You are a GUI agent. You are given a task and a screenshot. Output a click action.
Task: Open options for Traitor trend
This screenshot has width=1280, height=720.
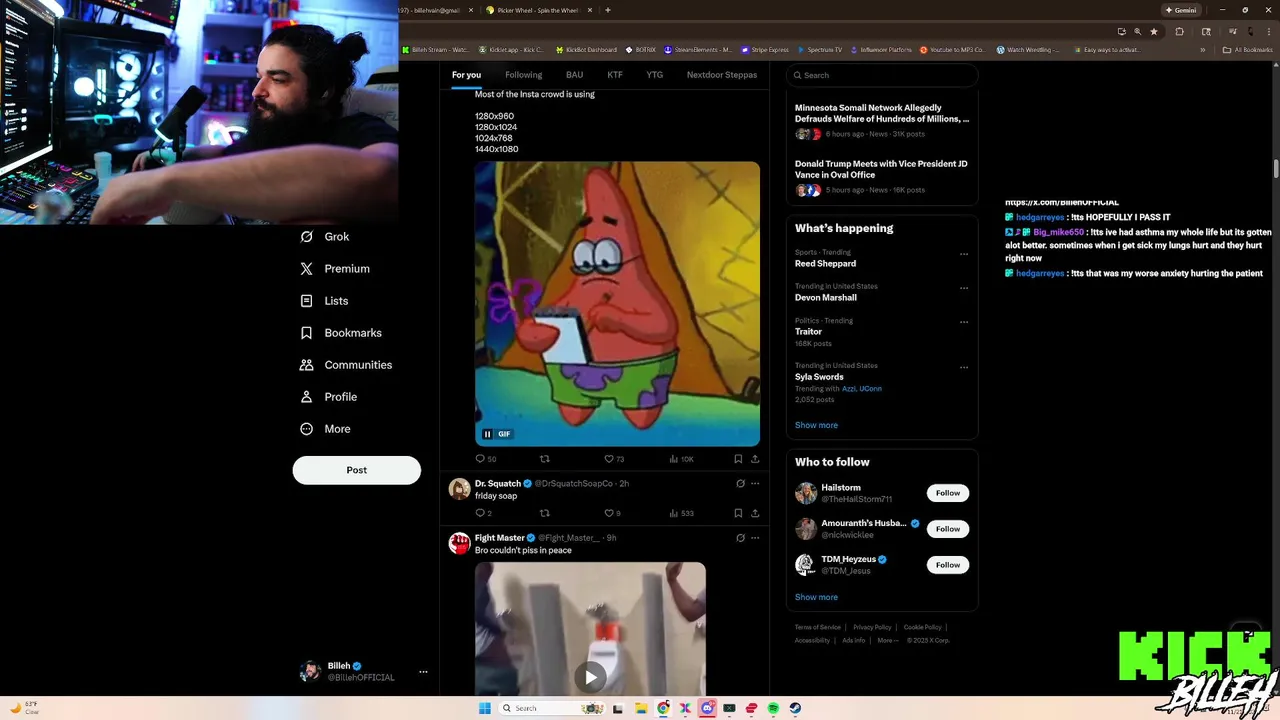(964, 322)
